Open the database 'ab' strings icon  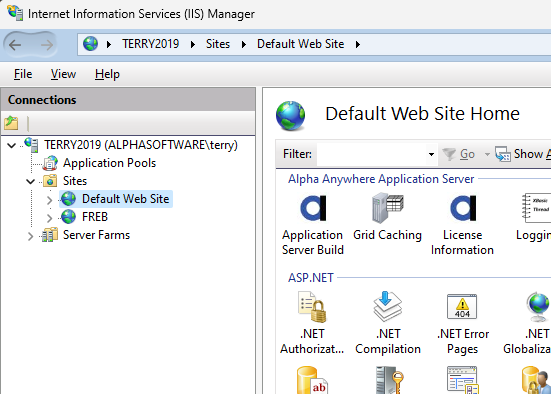pyautogui.click(x=313, y=380)
